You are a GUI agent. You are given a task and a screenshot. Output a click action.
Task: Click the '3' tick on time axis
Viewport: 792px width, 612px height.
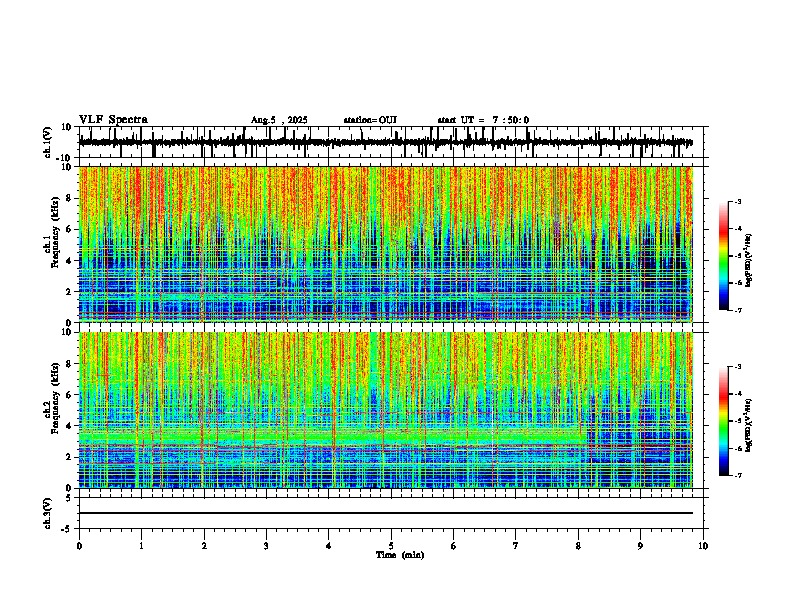[266, 546]
